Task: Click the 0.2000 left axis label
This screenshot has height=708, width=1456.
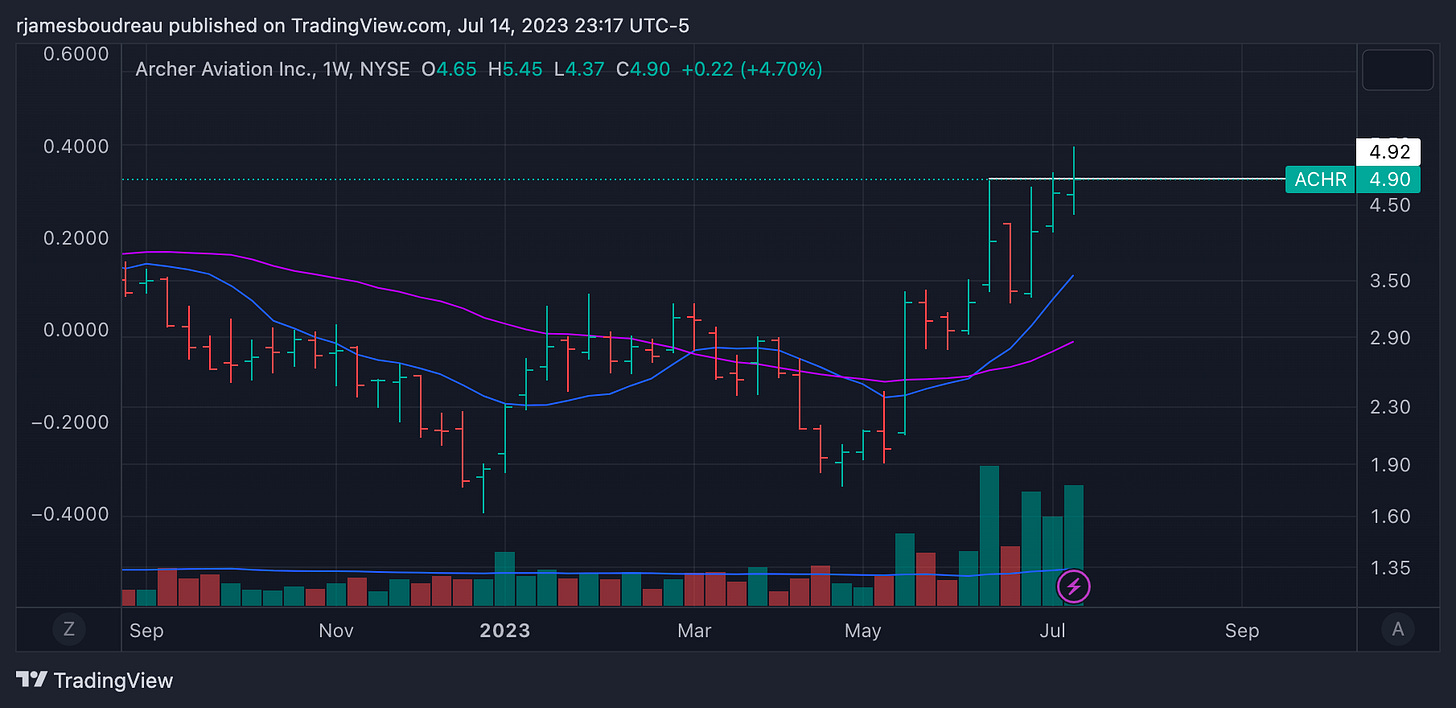Action: coord(76,238)
